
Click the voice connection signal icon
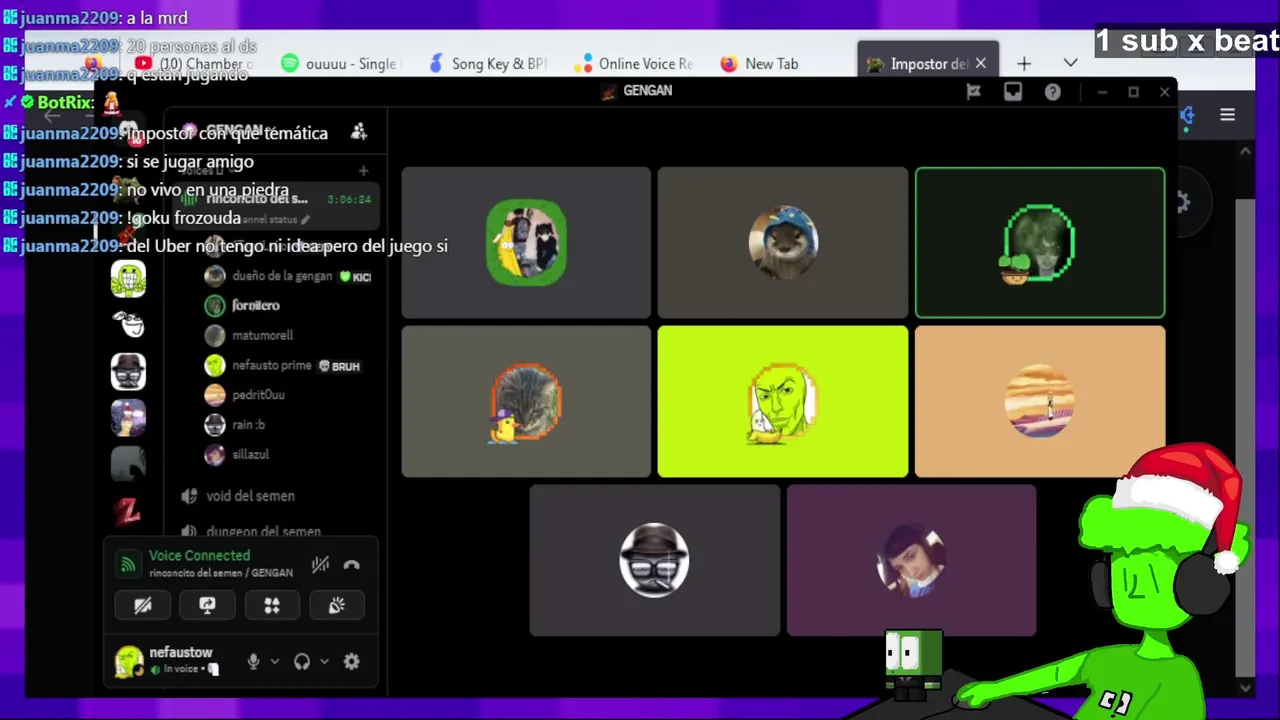(128, 565)
